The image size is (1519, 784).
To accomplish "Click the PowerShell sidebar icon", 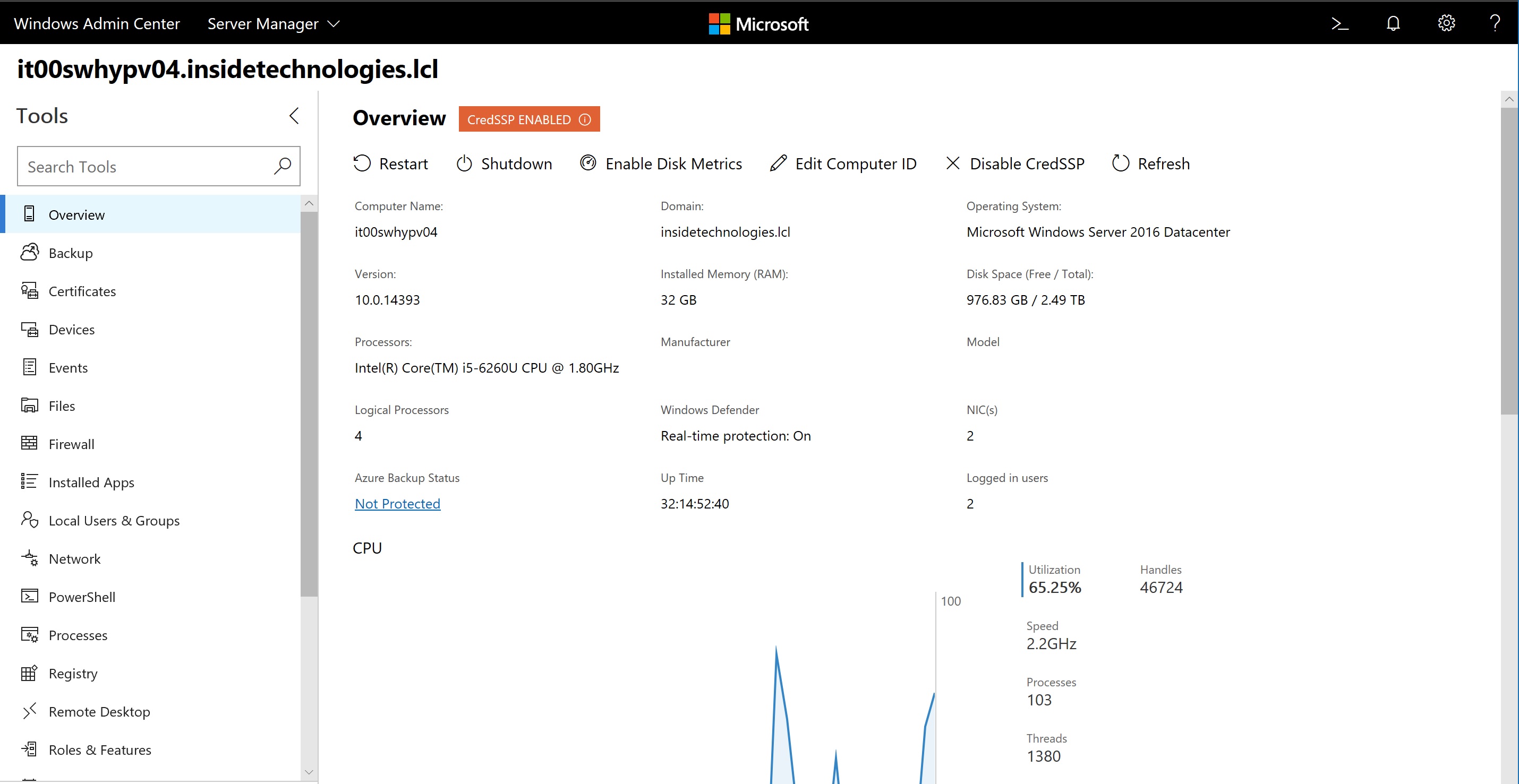I will coord(30,596).
